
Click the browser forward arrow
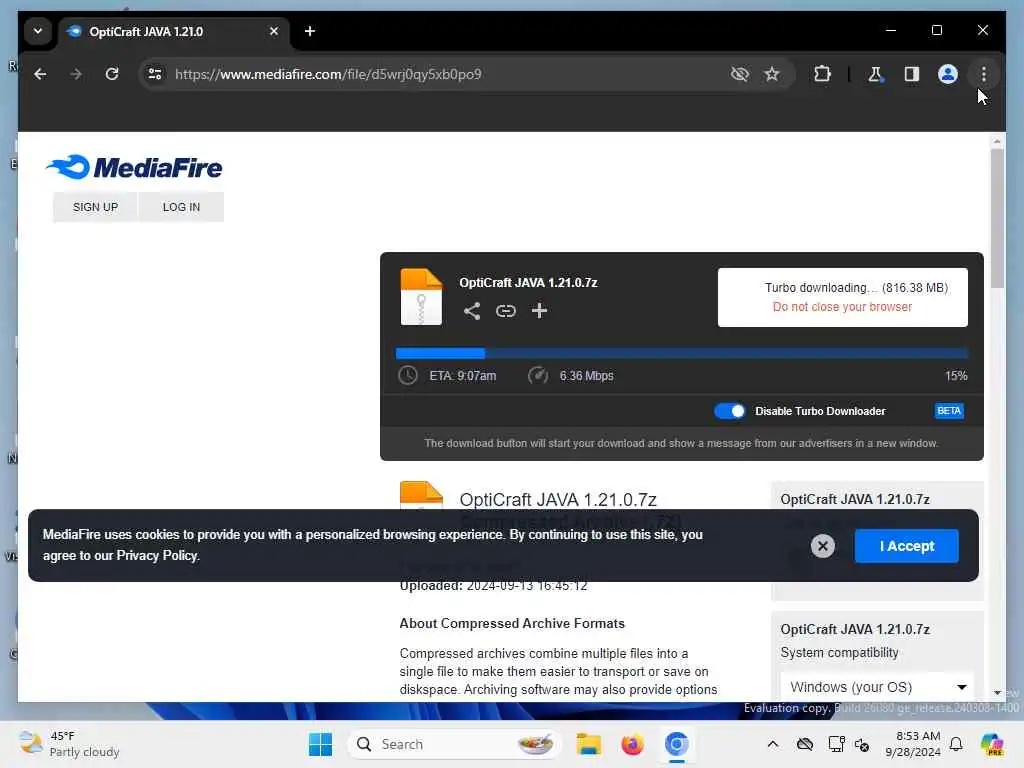click(76, 74)
